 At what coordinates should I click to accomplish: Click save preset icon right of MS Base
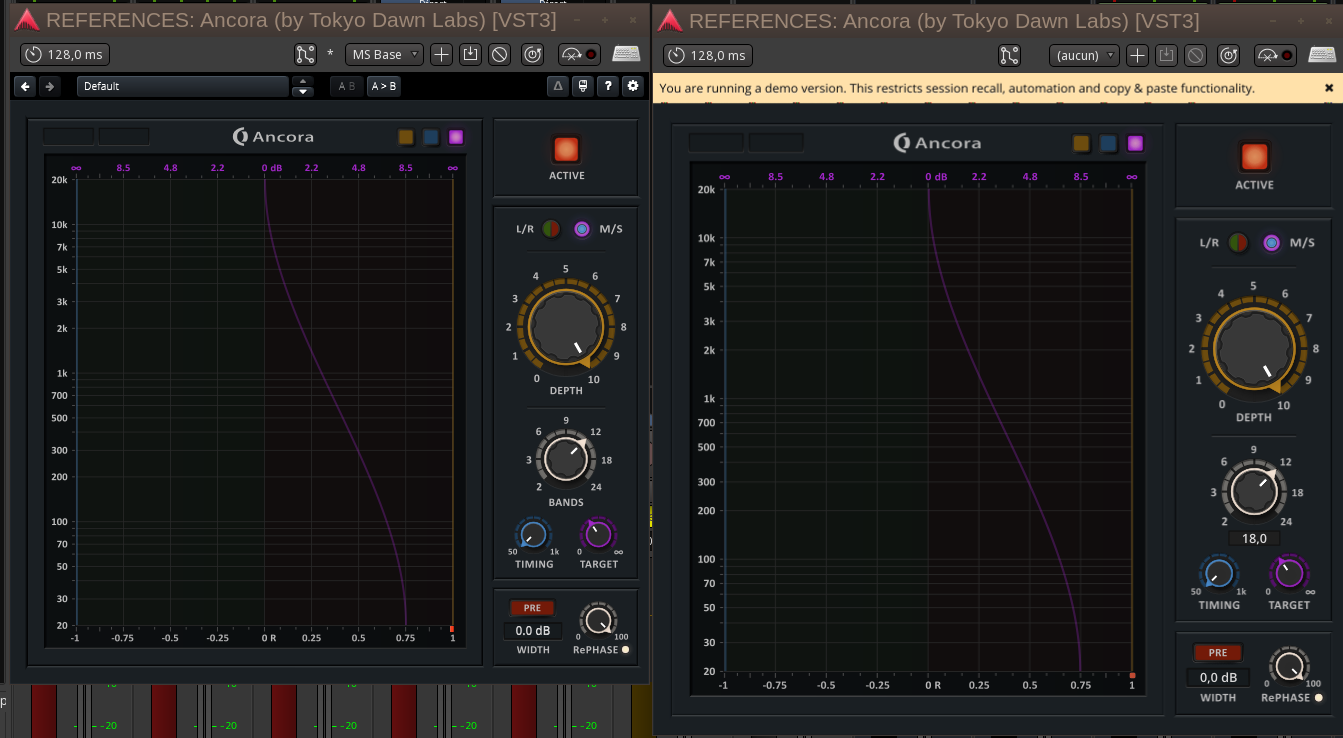point(470,55)
